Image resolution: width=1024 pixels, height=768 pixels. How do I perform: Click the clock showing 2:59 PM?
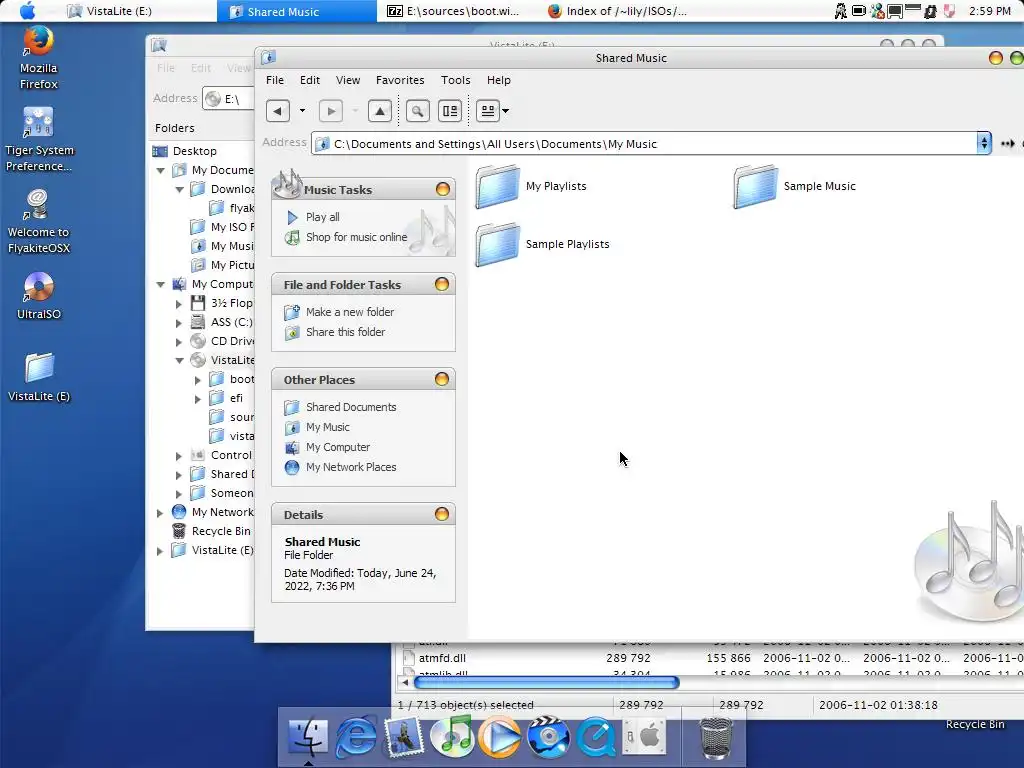tap(990, 11)
